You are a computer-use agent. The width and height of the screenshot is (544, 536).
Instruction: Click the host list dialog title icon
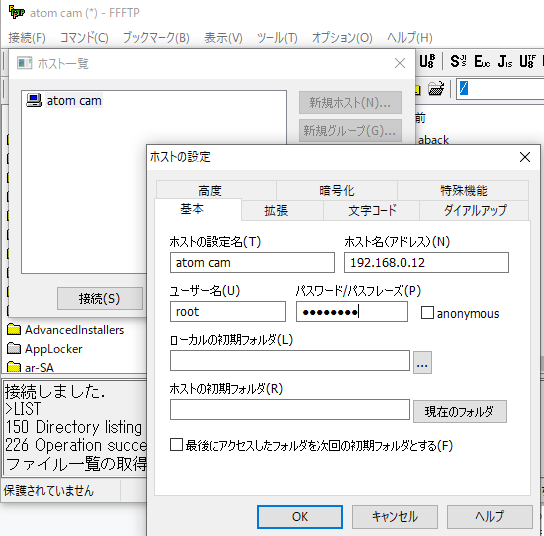[24, 63]
